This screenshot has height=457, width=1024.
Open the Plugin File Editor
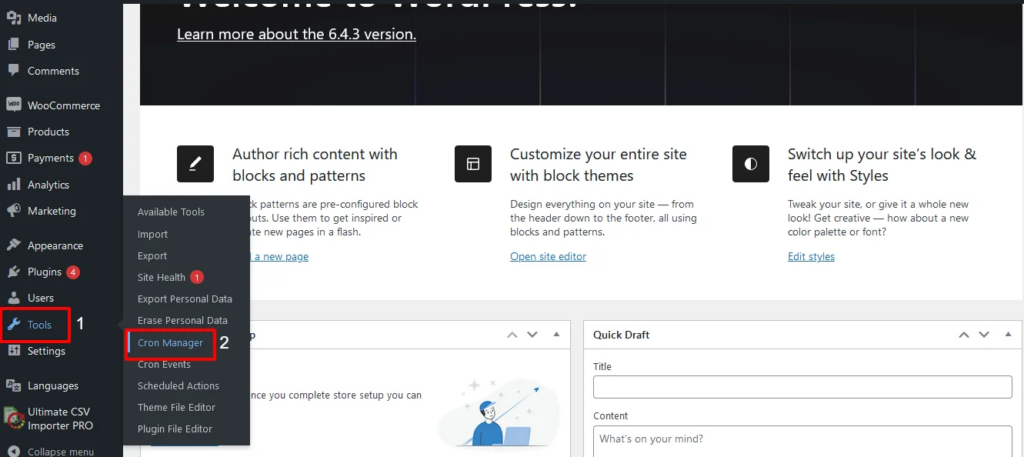tap(175, 429)
